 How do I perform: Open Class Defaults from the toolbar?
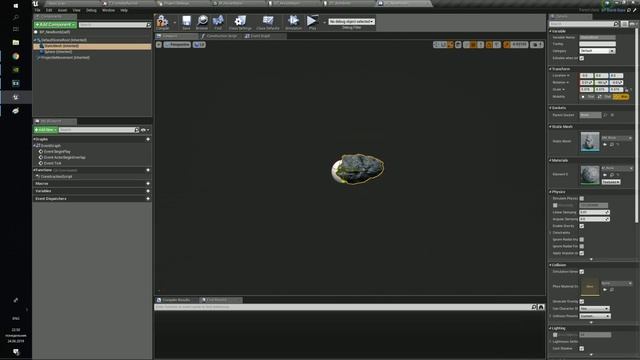(x=268, y=22)
